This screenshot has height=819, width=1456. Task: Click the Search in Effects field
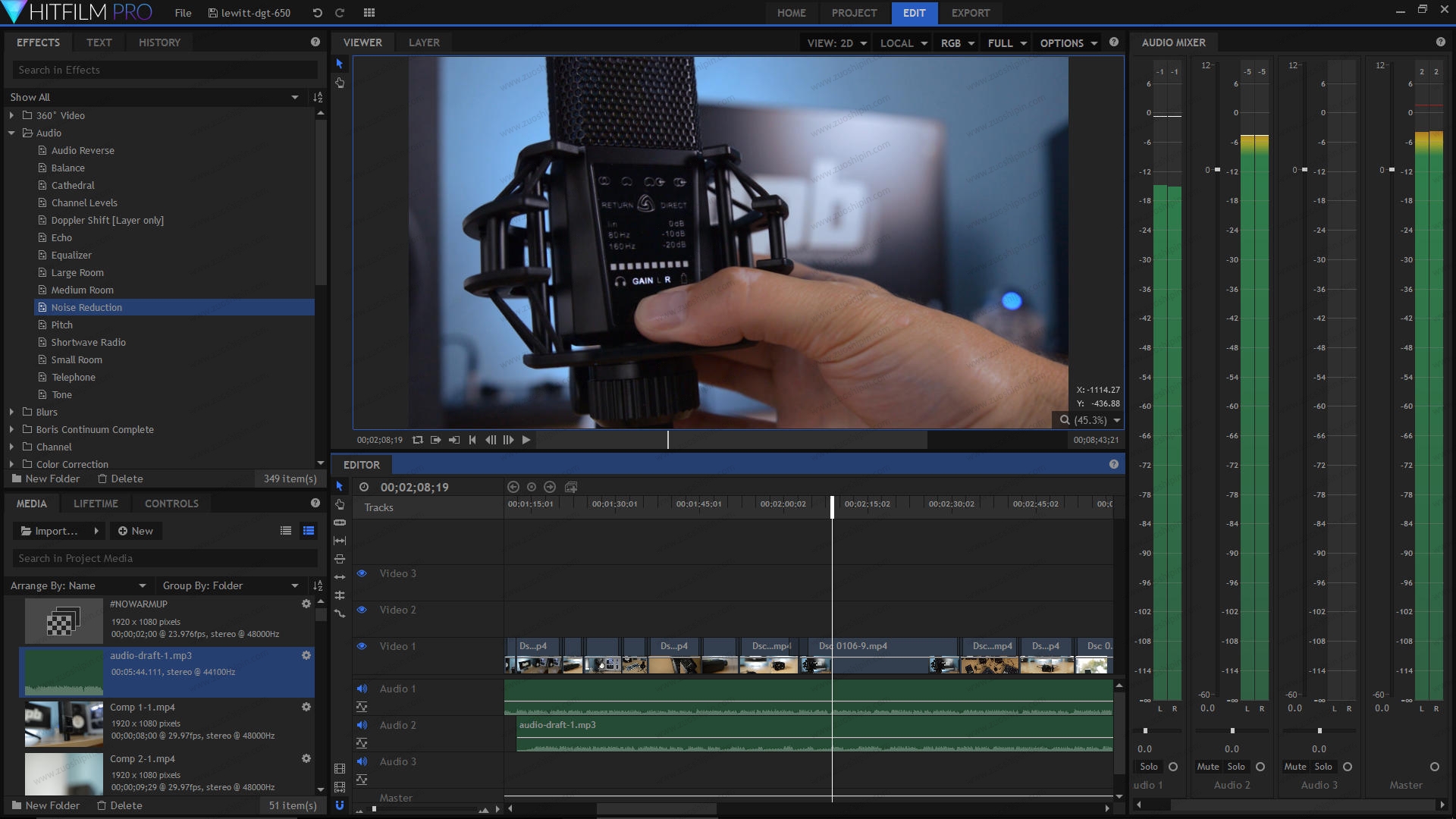165,70
